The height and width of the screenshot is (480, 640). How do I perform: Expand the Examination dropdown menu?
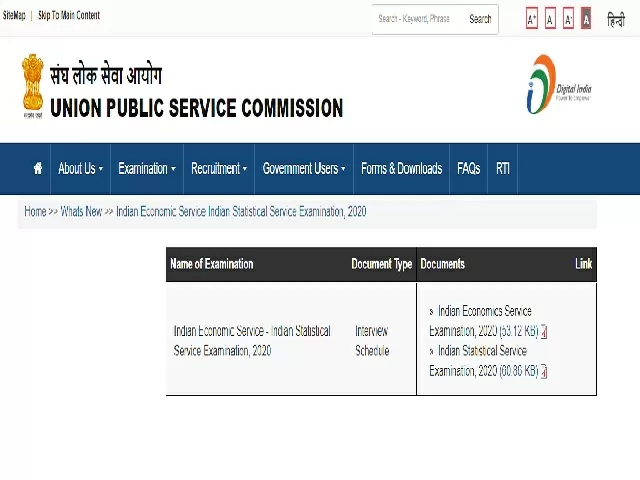point(147,169)
